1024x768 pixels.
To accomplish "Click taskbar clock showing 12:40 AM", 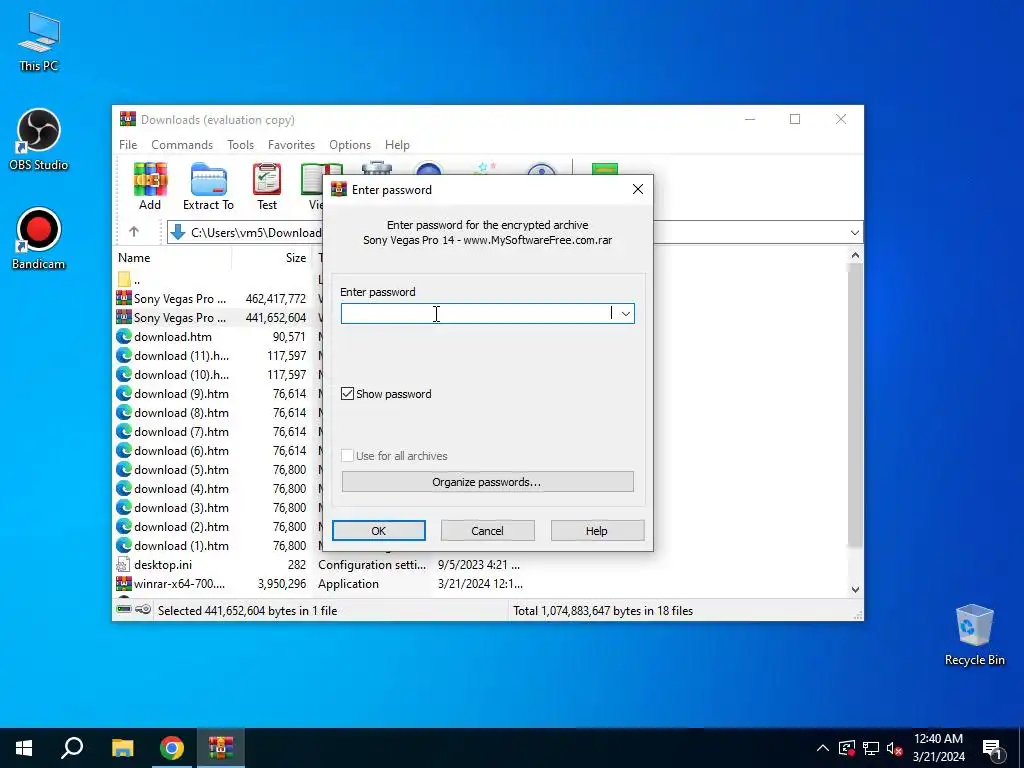I will tap(938, 748).
